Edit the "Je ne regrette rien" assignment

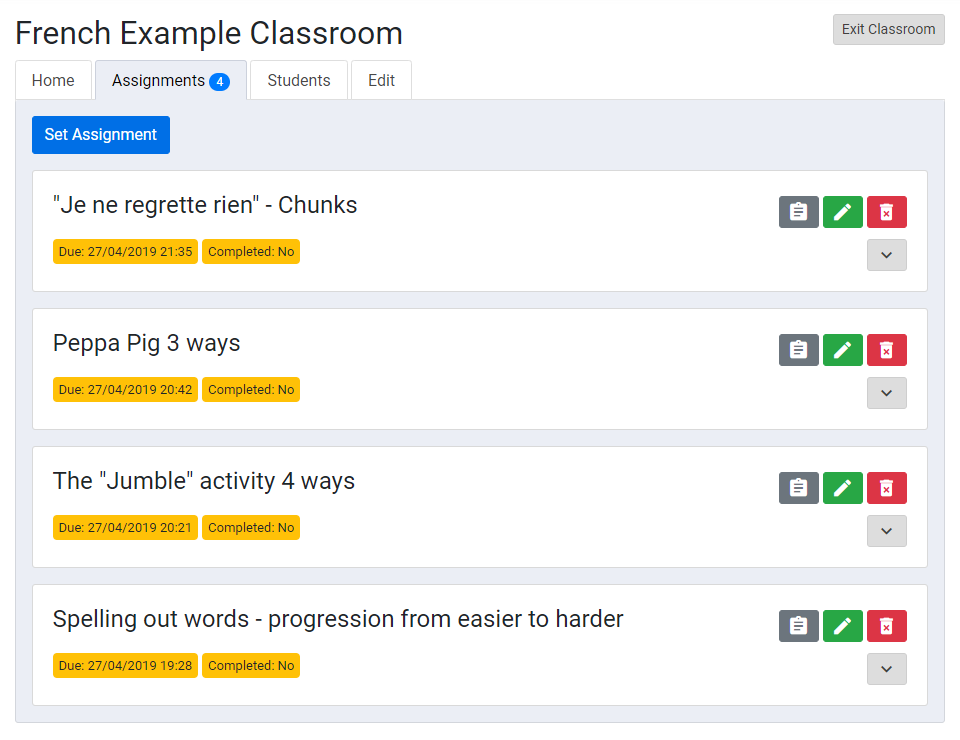coord(842,212)
